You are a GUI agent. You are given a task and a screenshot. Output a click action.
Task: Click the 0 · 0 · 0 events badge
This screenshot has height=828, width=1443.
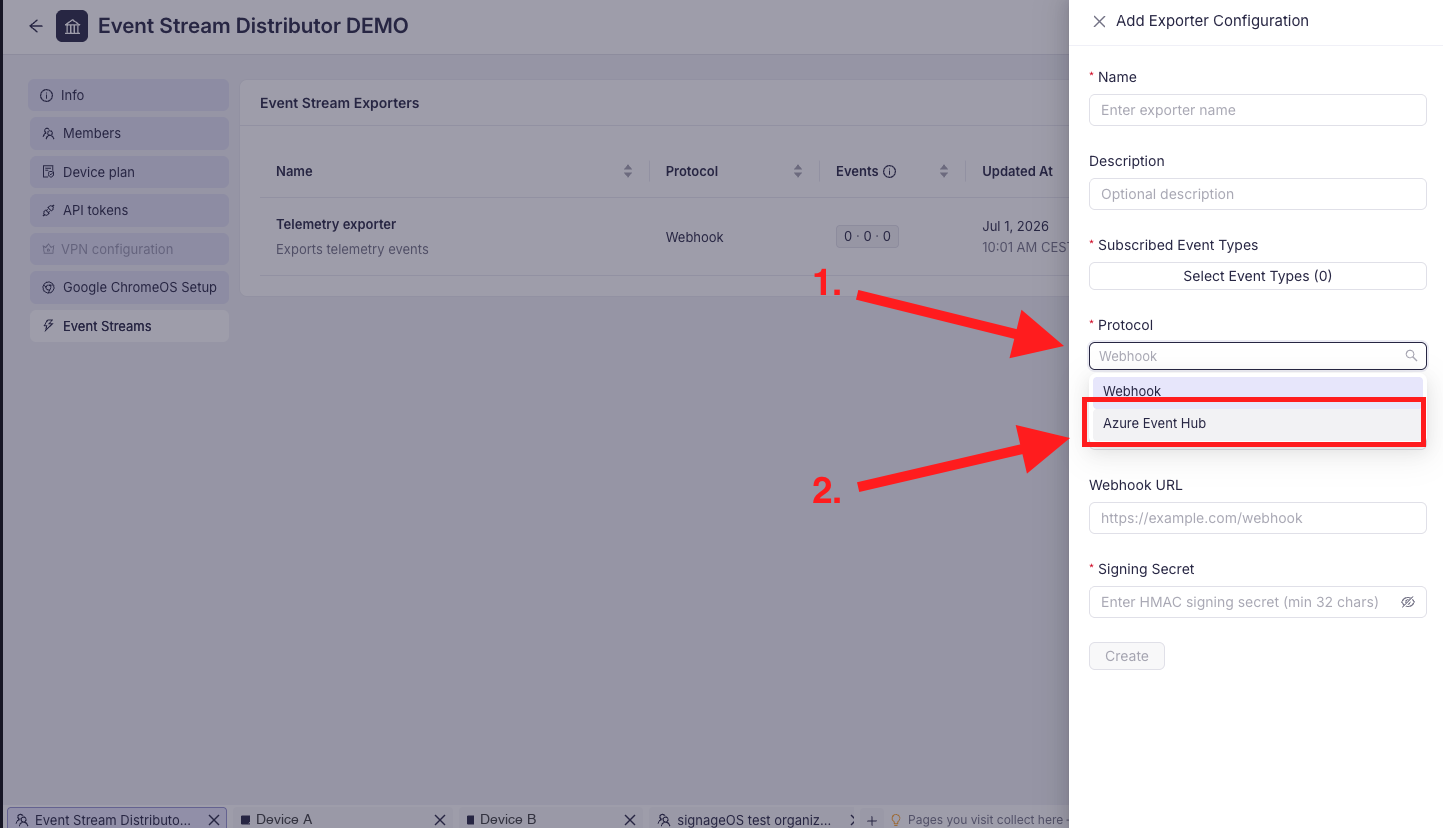868,237
